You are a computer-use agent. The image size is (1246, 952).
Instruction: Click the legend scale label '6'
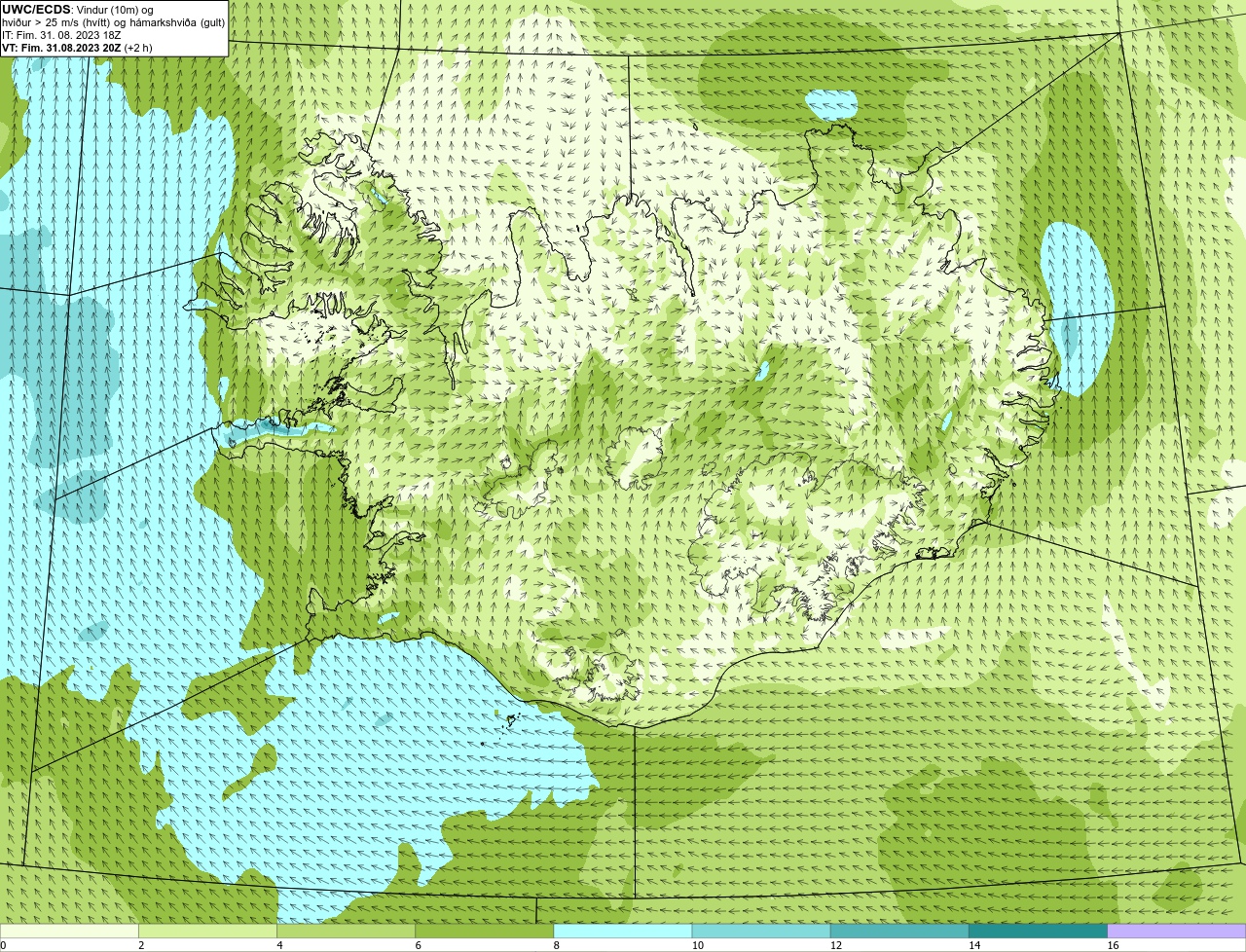tap(418, 945)
